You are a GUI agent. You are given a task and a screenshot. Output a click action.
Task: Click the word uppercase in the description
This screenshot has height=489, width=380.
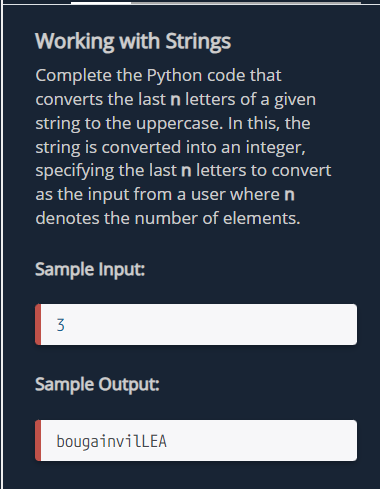click(179, 124)
